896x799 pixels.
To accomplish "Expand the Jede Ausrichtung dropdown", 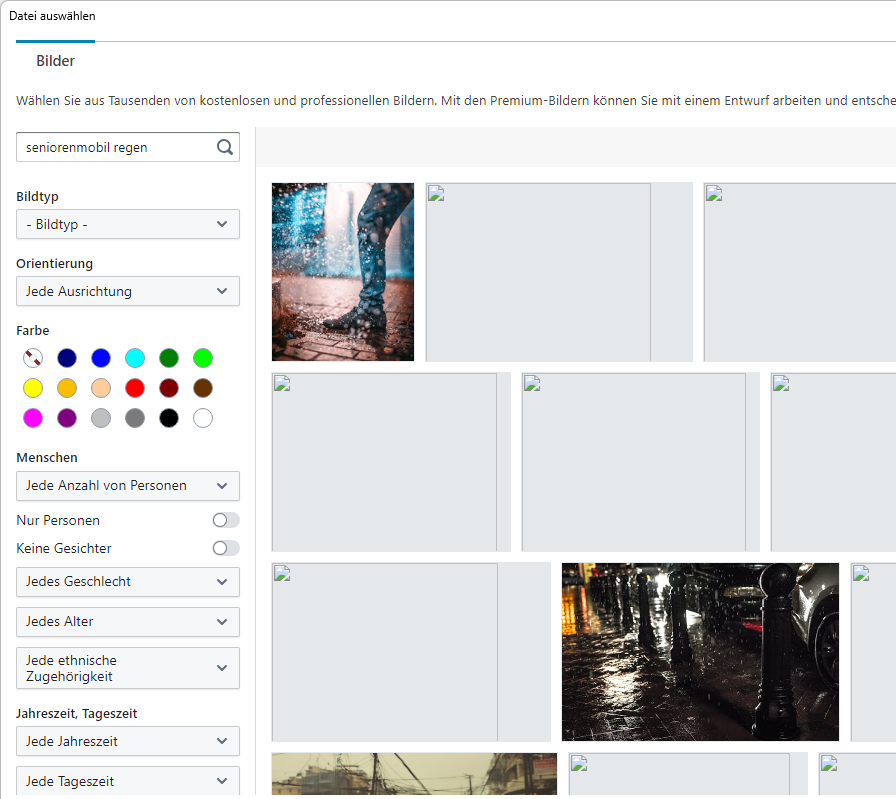I will click(128, 291).
